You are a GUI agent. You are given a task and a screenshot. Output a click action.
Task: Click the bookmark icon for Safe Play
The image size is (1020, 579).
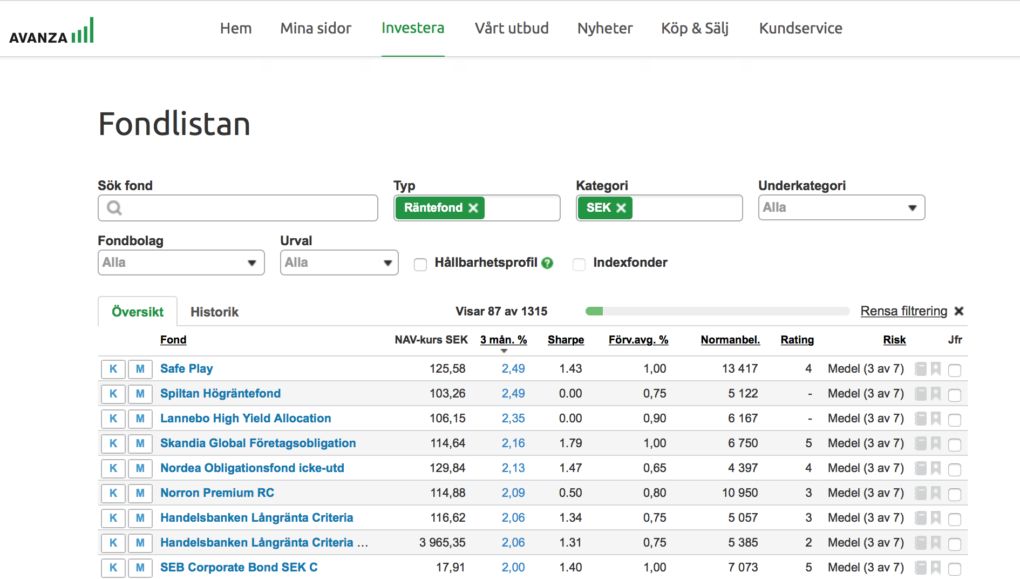coord(936,369)
